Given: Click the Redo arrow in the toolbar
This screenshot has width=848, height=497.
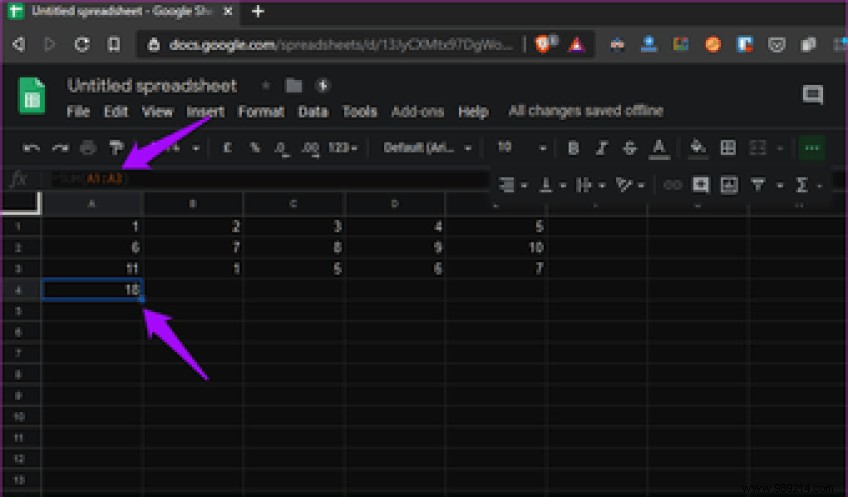Looking at the screenshot, I should pyautogui.click(x=60, y=148).
